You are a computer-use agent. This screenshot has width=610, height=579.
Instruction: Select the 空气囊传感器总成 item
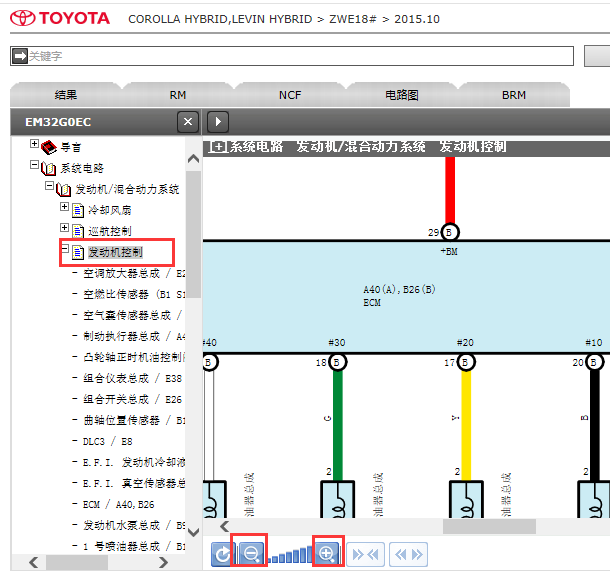pyautogui.click(x=132, y=316)
